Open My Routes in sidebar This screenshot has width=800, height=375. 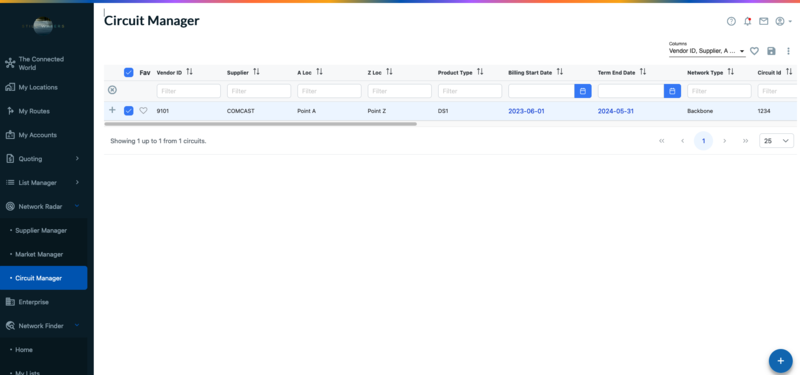[44, 111]
